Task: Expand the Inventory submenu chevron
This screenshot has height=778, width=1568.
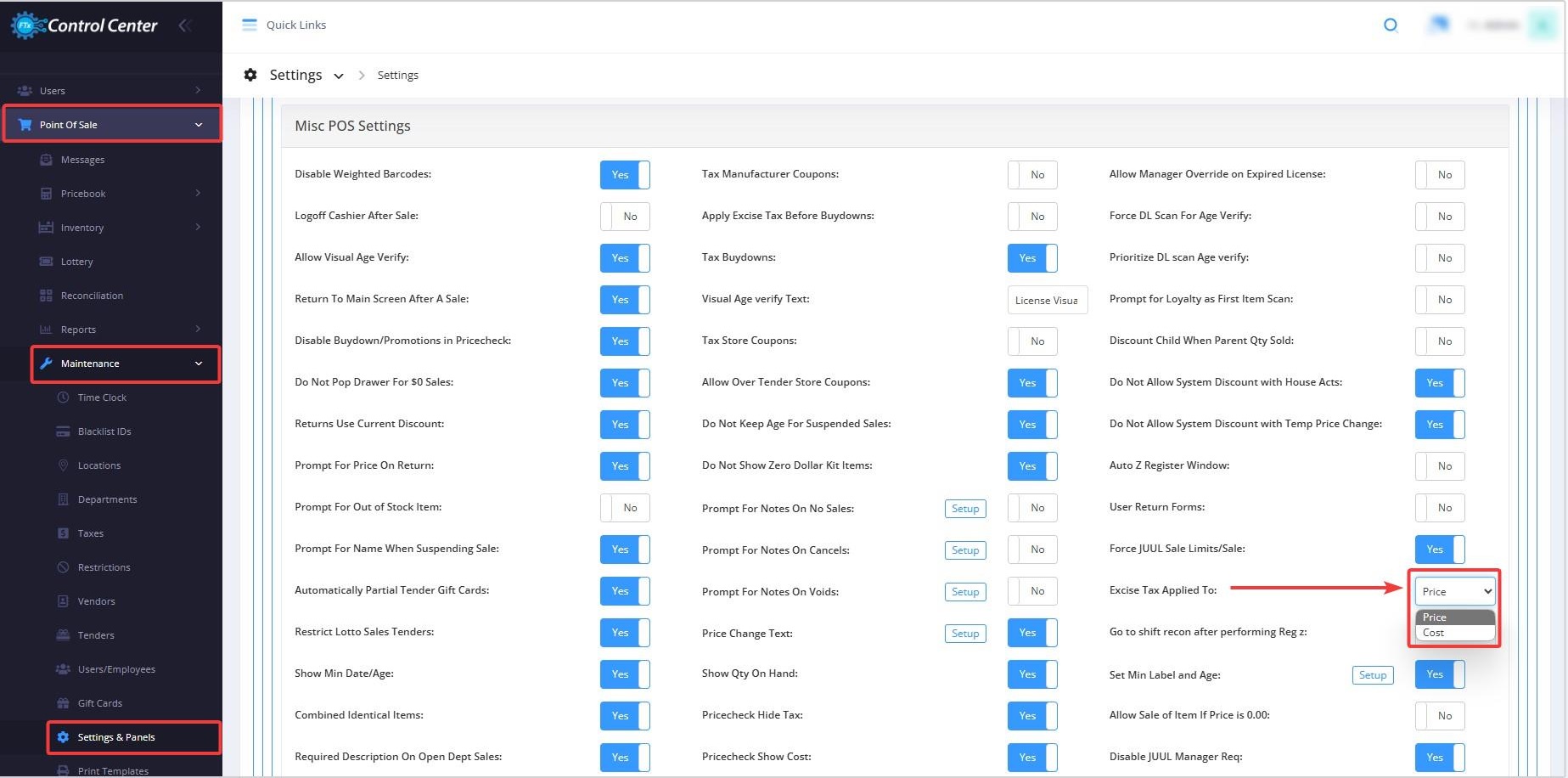Action: click(198, 227)
